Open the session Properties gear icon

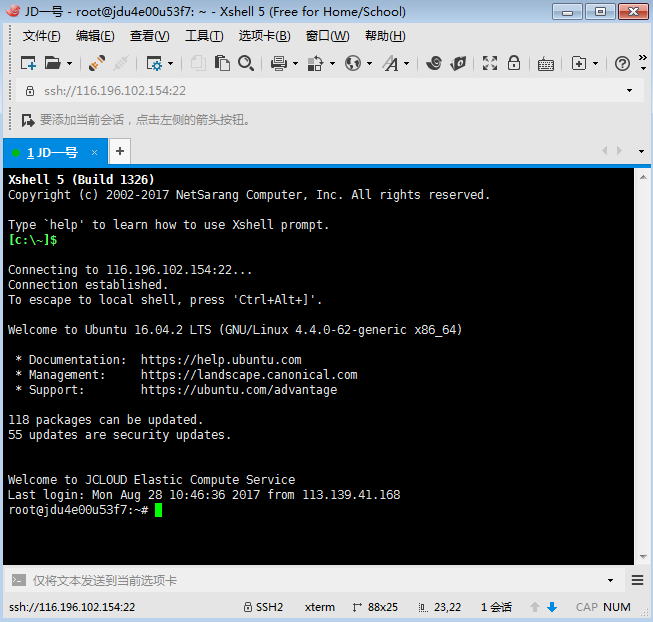pyautogui.click(x=154, y=64)
